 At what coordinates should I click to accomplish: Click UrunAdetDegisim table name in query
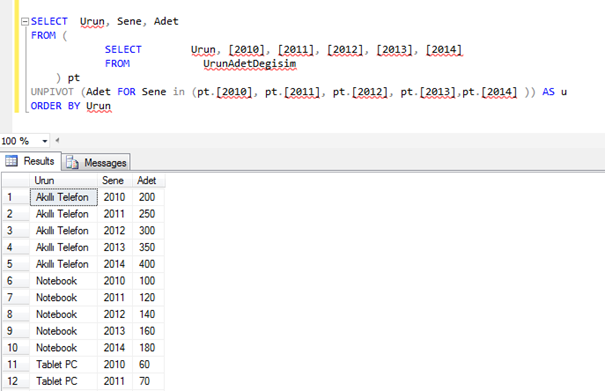250,64
